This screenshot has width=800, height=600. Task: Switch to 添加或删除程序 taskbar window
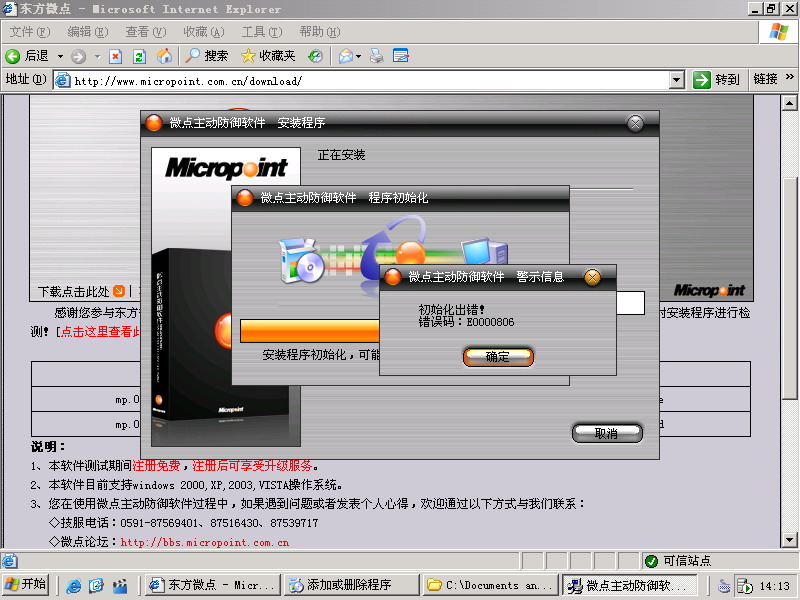pyautogui.click(x=350, y=585)
